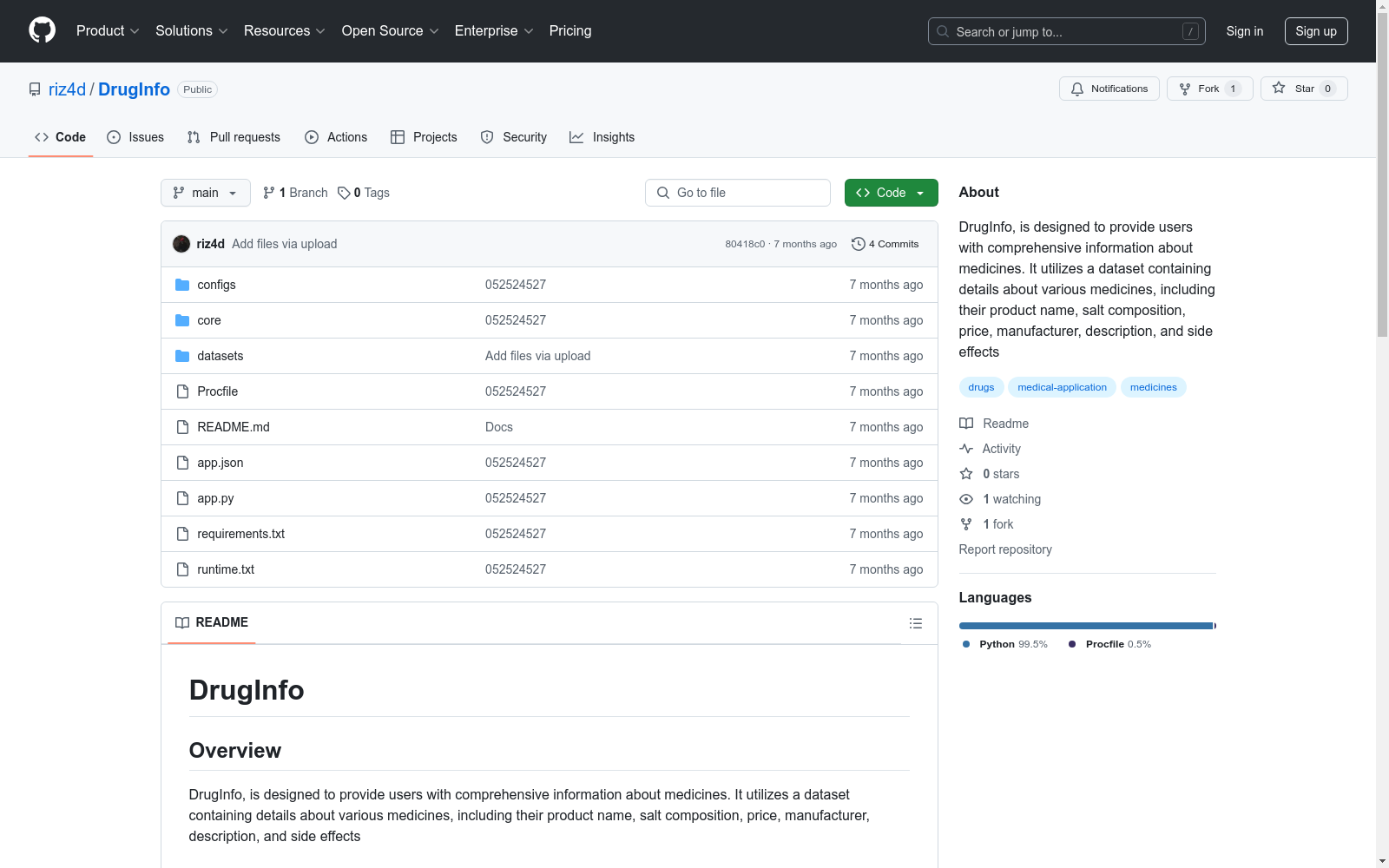Click the fork icon beside 1 fork
Image resolution: width=1389 pixels, height=868 pixels.
966,524
